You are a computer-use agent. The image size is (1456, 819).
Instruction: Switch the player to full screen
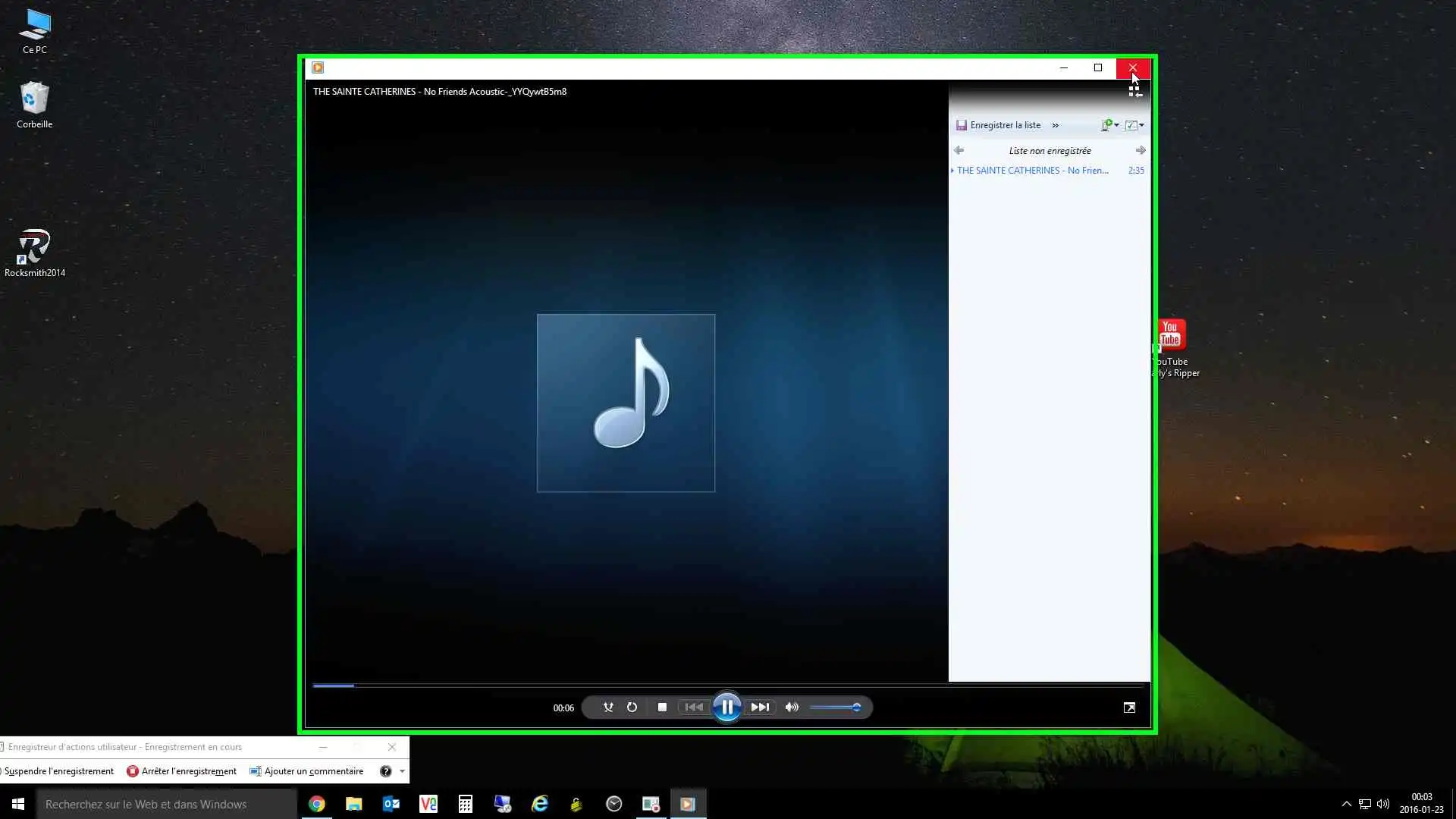tap(1129, 708)
